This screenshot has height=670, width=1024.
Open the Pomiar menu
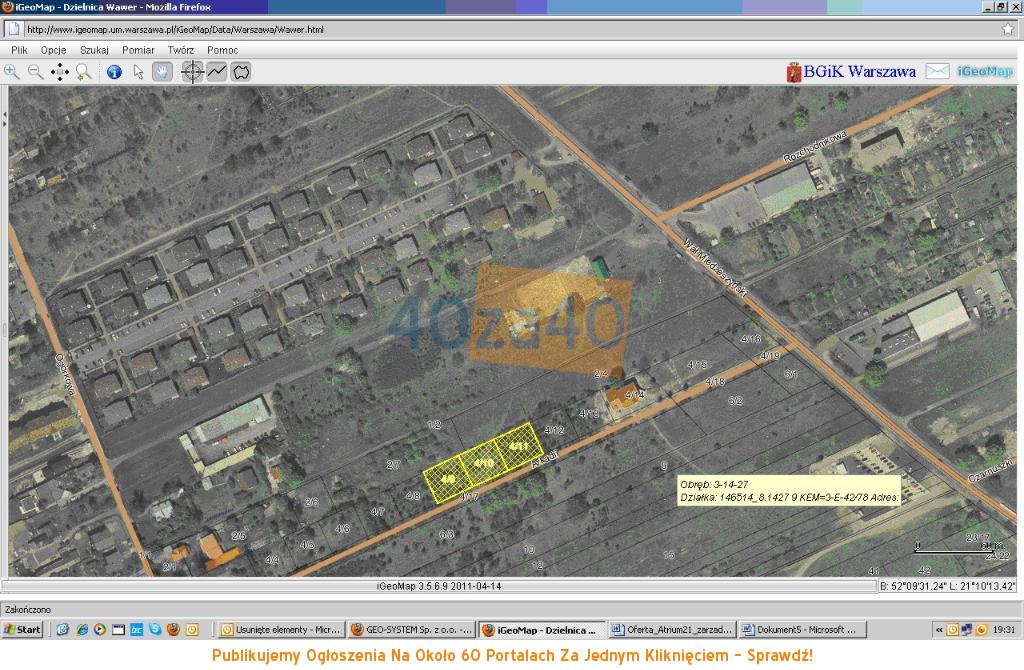[138, 50]
